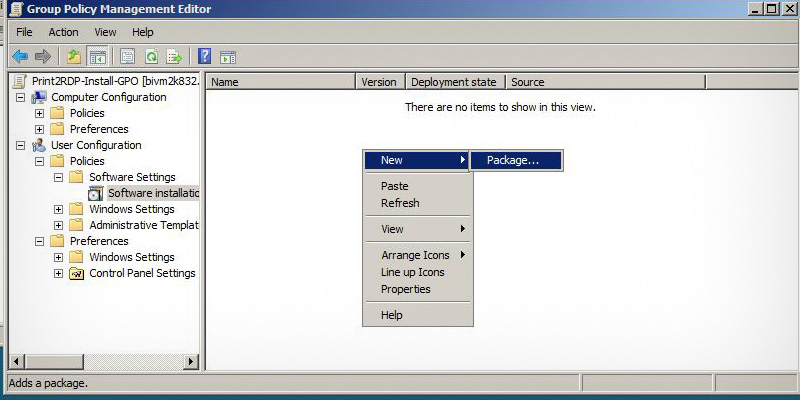
Task: Open Help with the blue question-mark icon
Action: tap(204, 57)
